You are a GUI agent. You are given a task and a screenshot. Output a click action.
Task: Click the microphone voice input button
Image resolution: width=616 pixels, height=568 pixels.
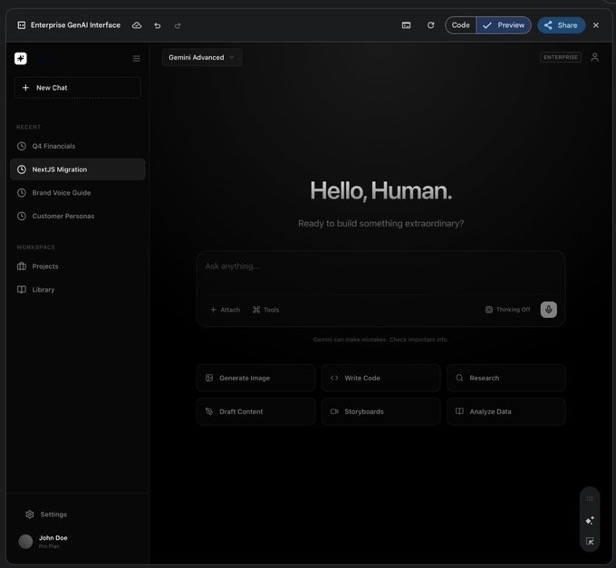pyautogui.click(x=548, y=310)
